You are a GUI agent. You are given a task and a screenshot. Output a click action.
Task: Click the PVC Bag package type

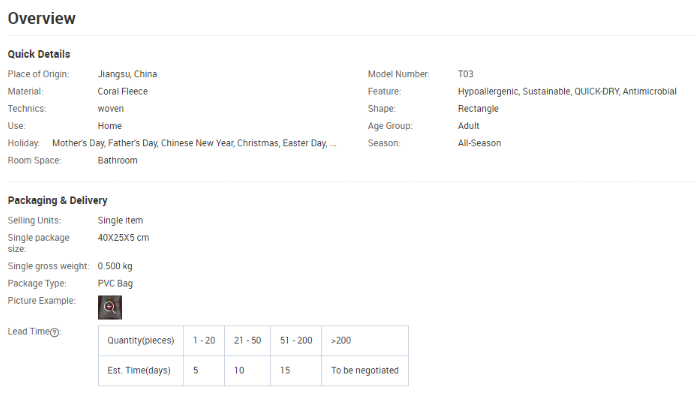coord(115,284)
